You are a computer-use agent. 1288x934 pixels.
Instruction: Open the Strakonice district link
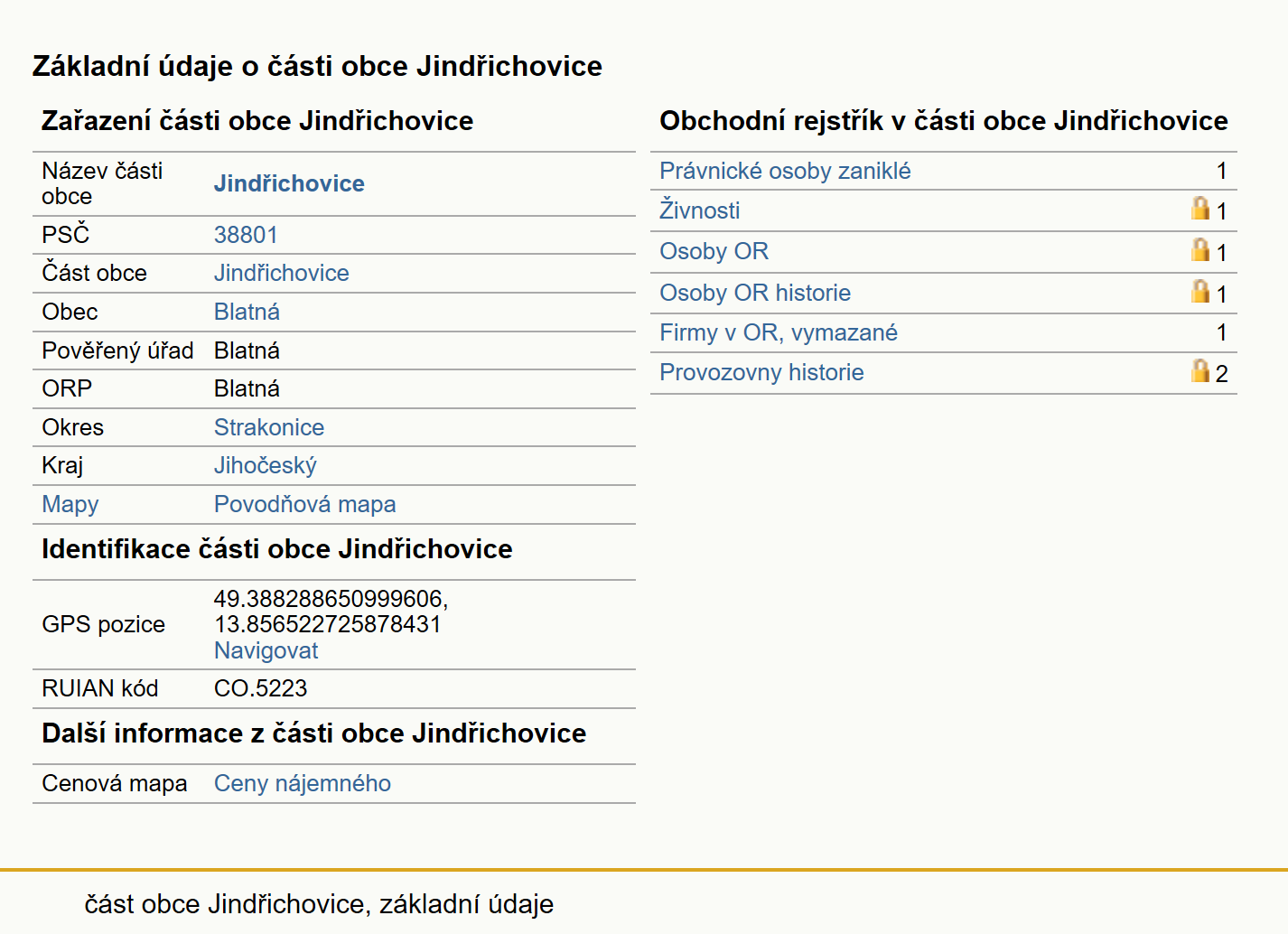(269, 427)
